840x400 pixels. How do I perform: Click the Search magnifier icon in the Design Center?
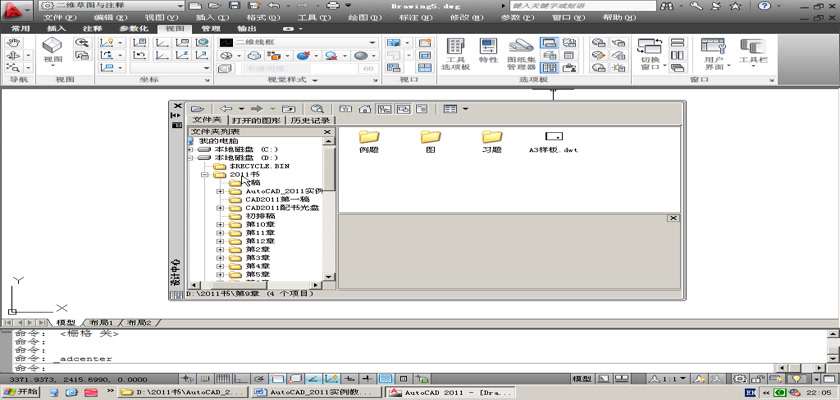point(318,109)
